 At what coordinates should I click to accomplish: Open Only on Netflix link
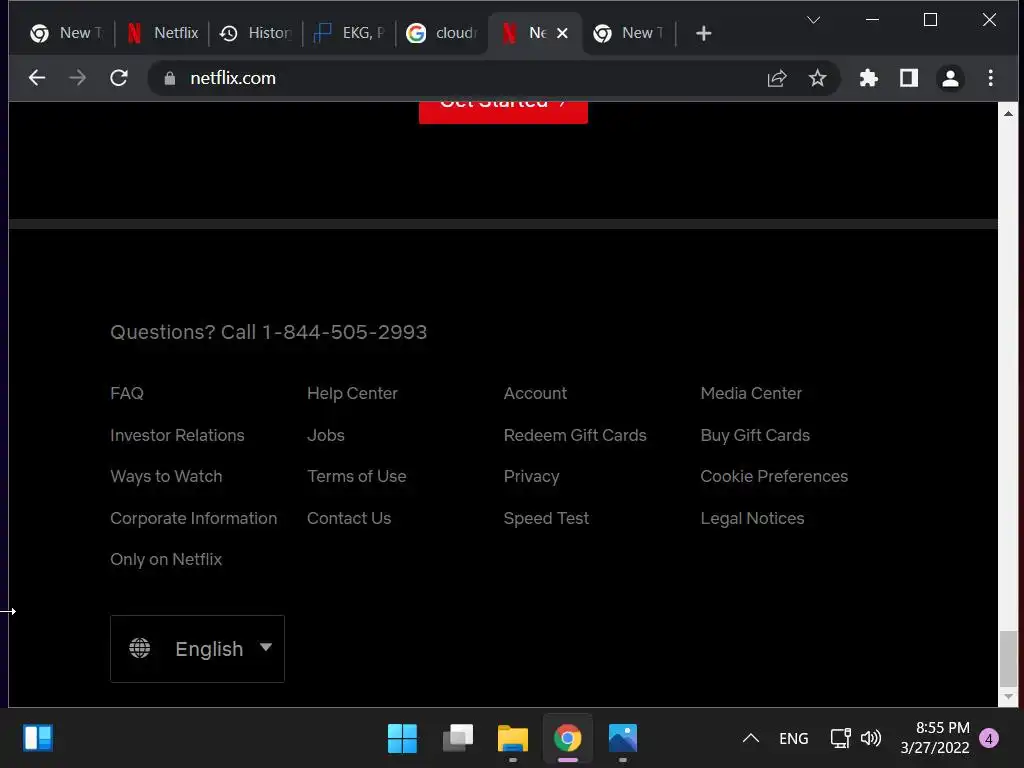tap(166, 559)
